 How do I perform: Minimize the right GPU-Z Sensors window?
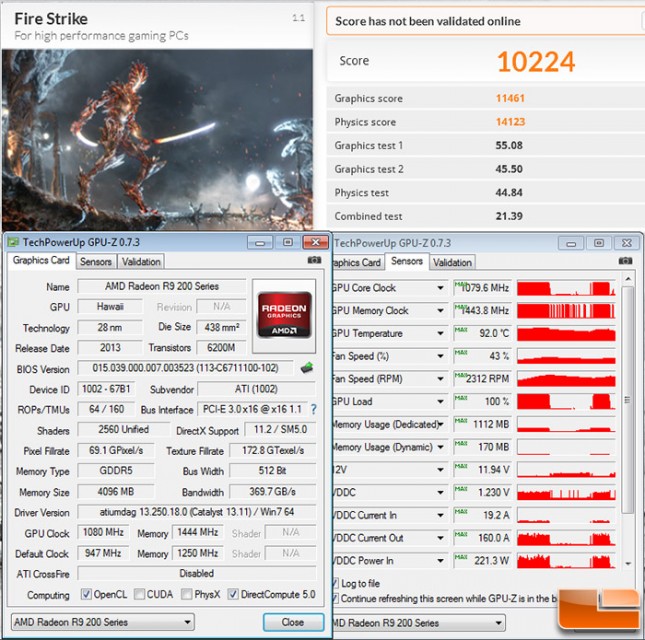(571, 243)
